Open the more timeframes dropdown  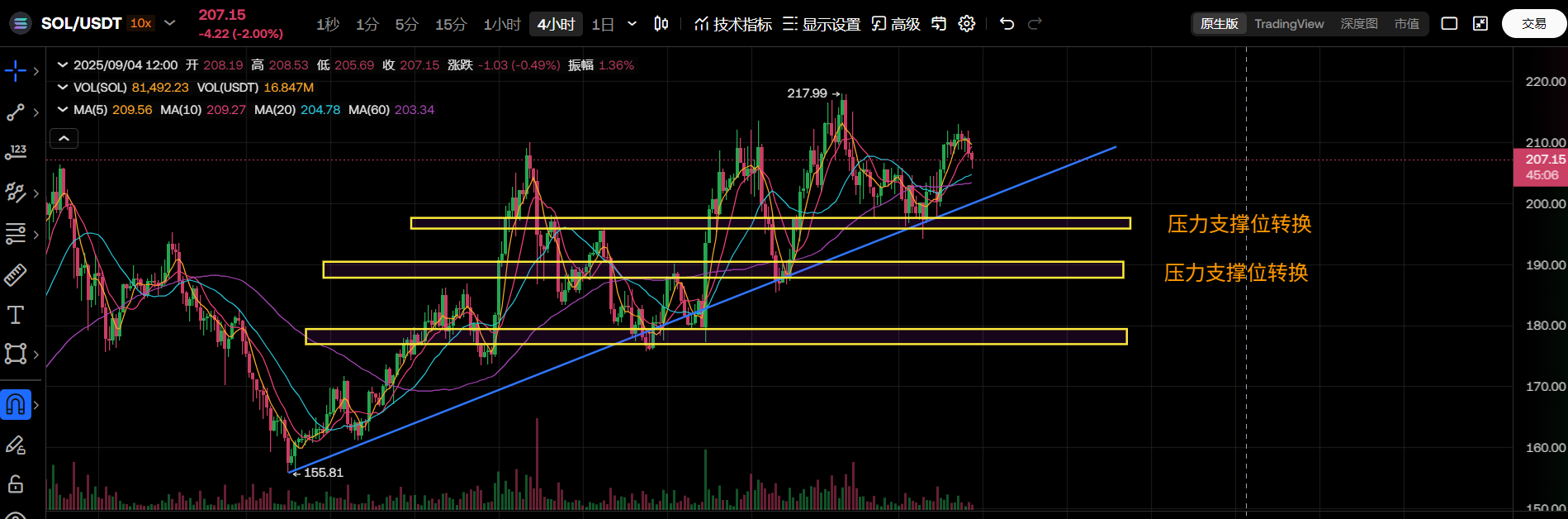632,24
